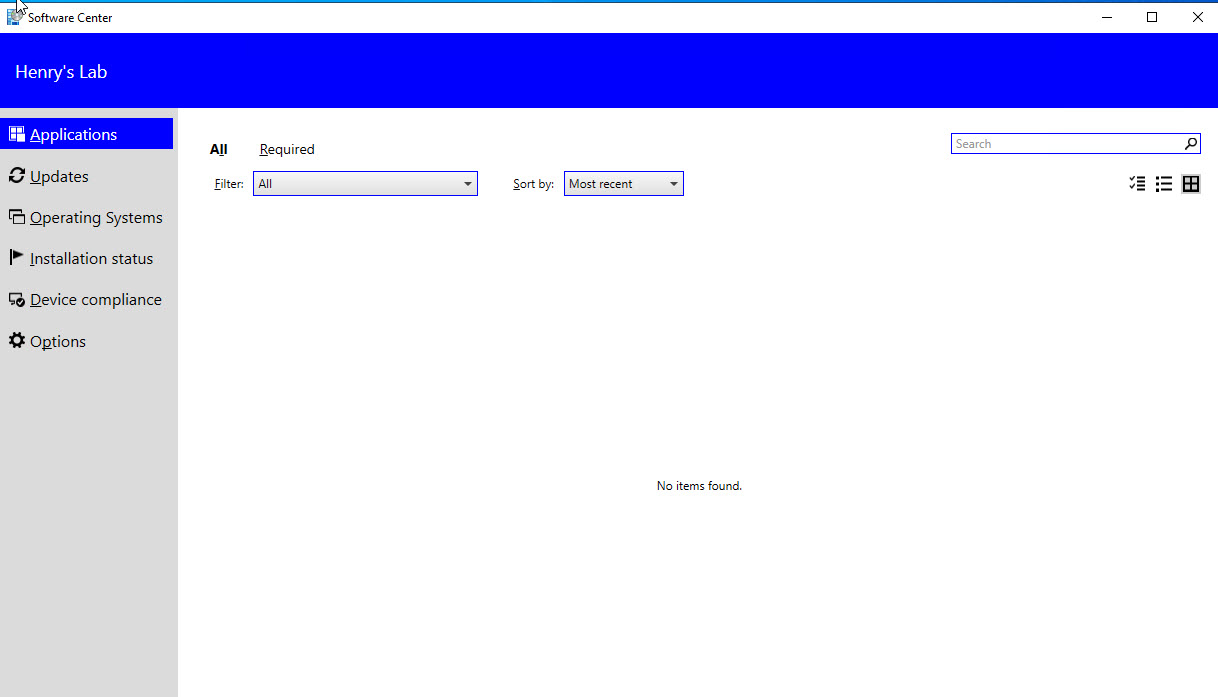The width and height of the screenshot is (1218, 697).
Task: Click the Updates refresh arrows icon
Action: [16, 176]
